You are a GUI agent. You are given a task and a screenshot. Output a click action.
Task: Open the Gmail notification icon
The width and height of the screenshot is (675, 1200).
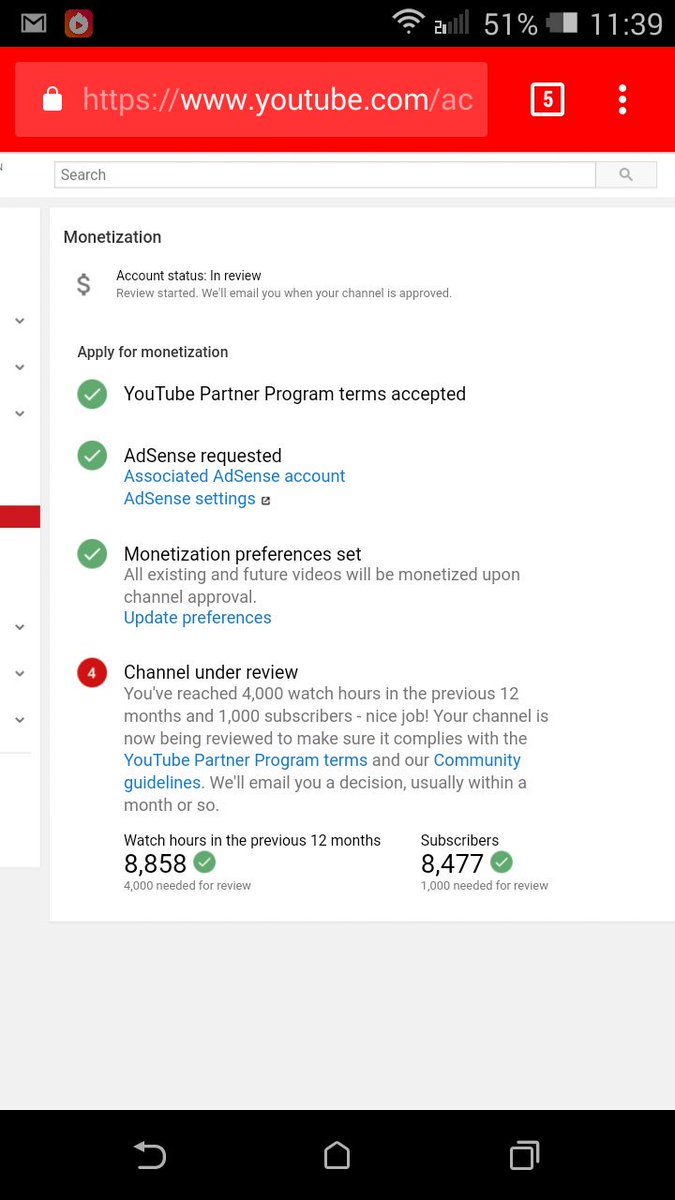pos(33,22)
